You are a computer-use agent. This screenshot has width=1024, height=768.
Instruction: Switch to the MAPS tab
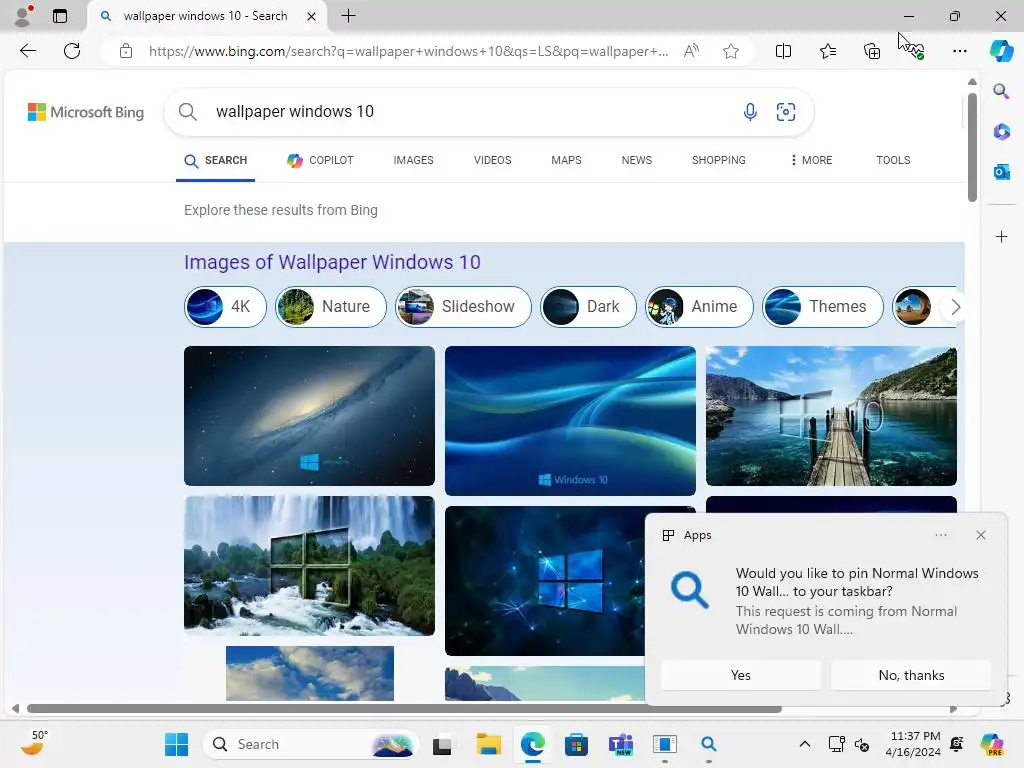pos(566,161)
